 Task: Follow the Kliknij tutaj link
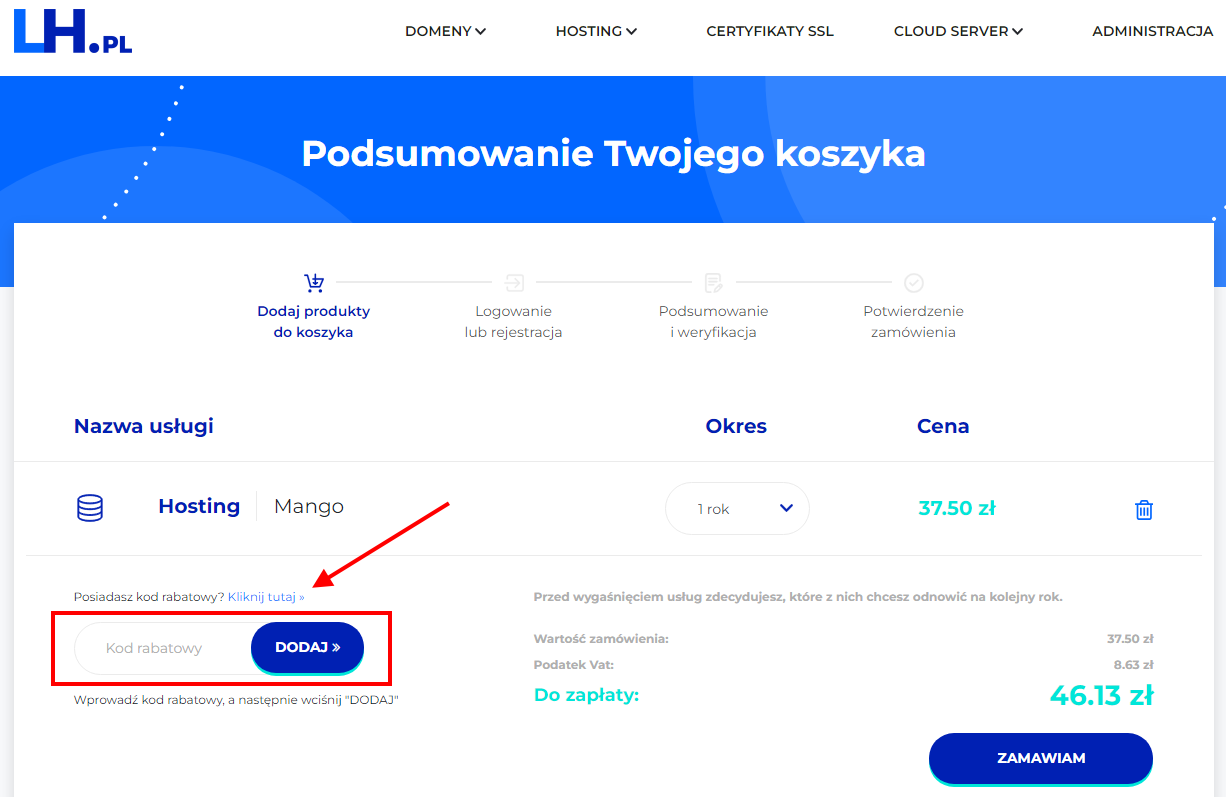coord(266,597)
